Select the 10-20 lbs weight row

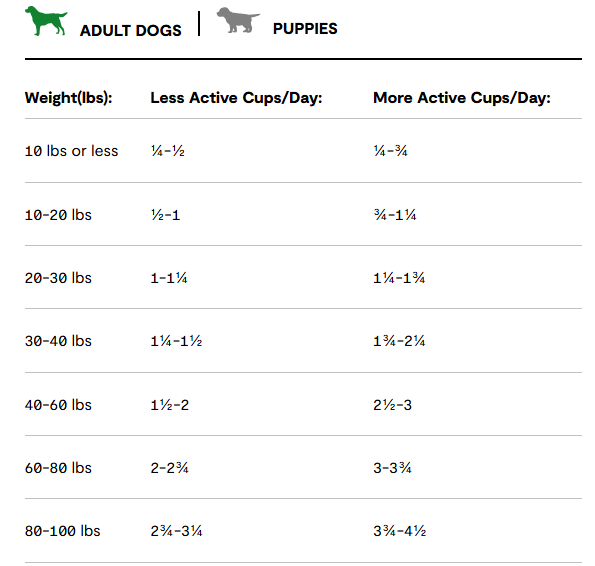click(303, 214)
